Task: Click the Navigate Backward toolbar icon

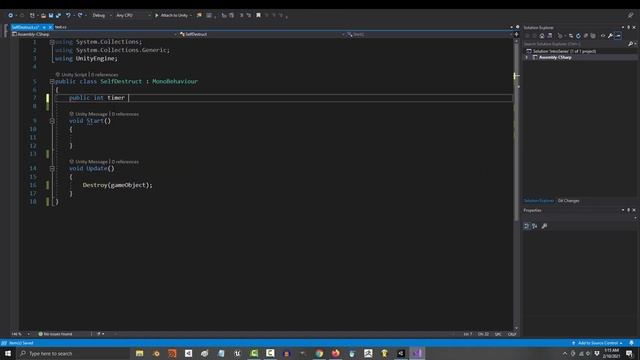Action: pyautogui.click(x=10, y=15)
